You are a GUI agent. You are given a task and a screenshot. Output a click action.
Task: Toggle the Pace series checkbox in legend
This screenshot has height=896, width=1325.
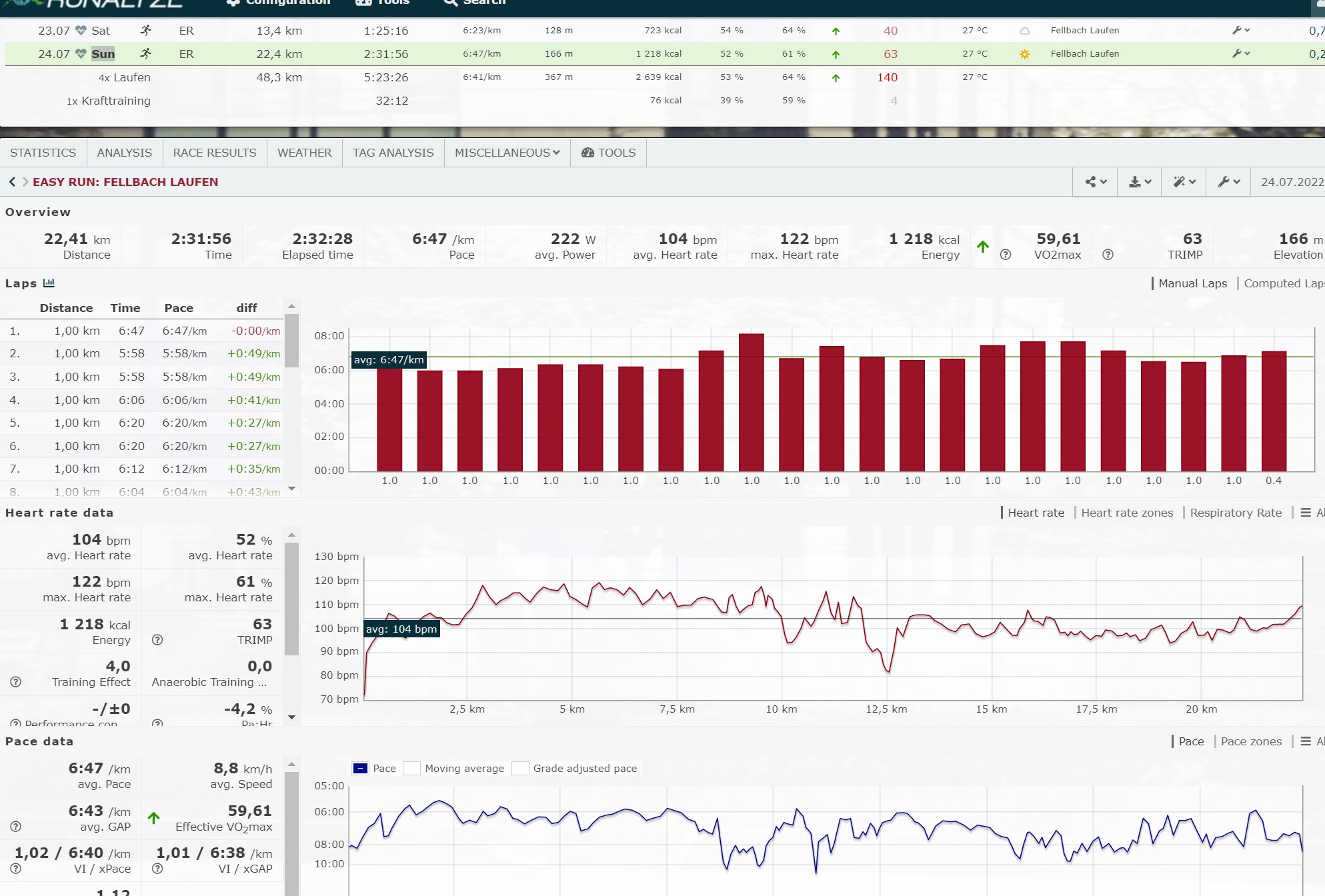[x=360, y=769]
